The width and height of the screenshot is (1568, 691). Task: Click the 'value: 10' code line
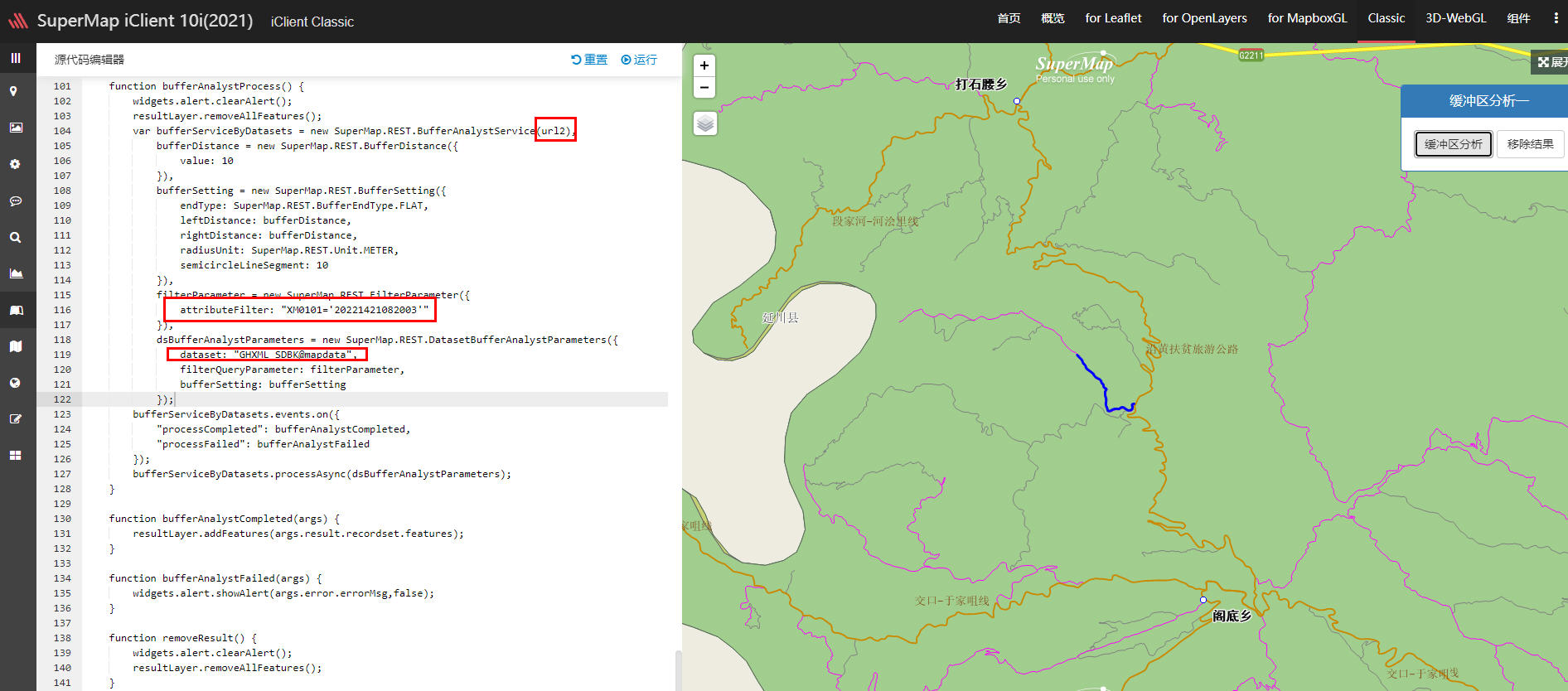206,161
